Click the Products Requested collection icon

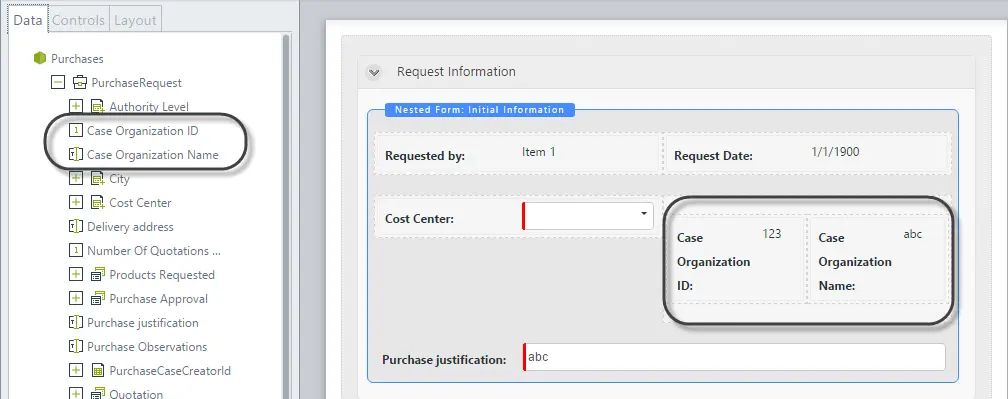98,275
